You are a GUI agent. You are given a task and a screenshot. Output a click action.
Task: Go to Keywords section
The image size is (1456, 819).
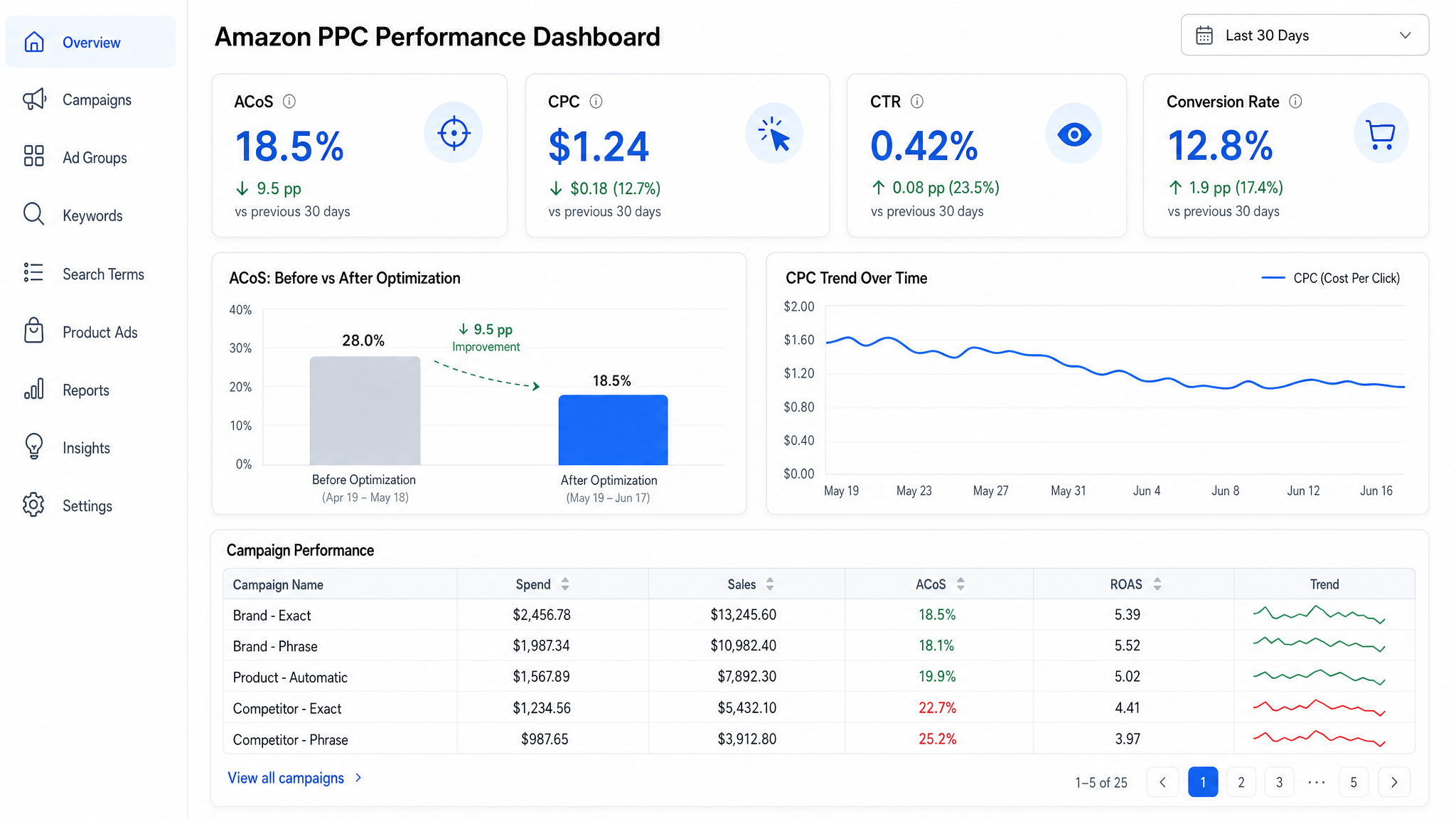click(90, 215)
